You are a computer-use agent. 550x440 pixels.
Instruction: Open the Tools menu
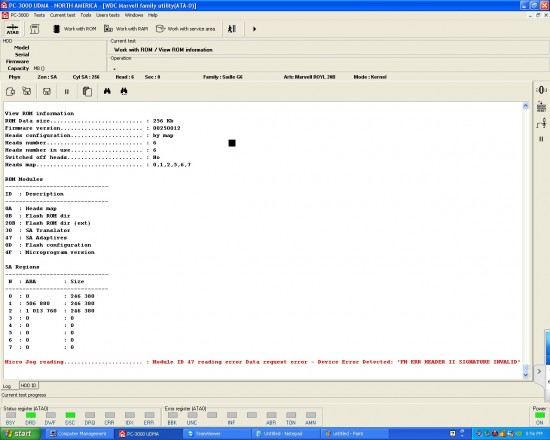(x=86, y=15)
